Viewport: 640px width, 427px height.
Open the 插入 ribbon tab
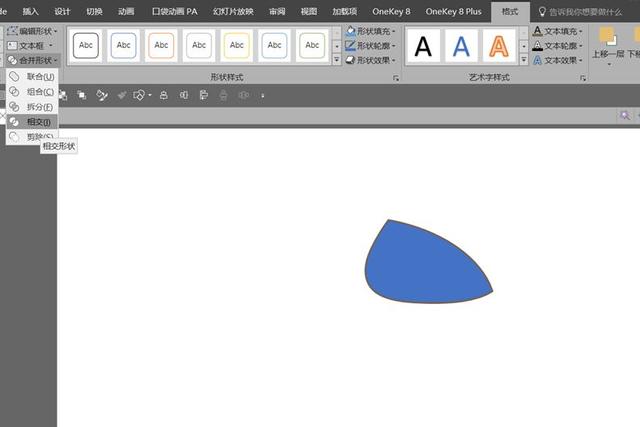(x=30, y=11)
